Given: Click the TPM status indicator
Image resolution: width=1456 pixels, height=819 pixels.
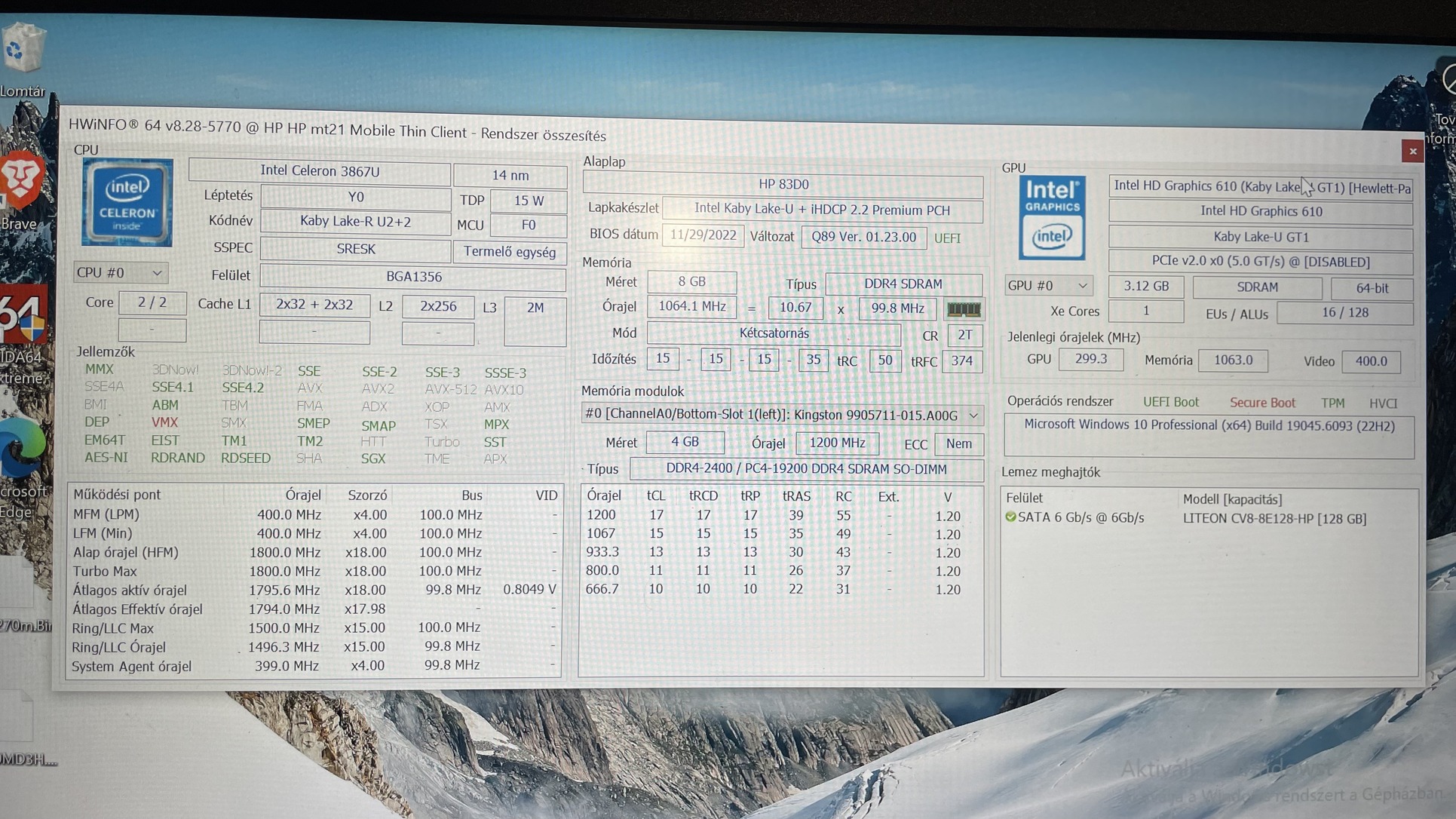Looking at the screenshot, I should coord(1332,403).
